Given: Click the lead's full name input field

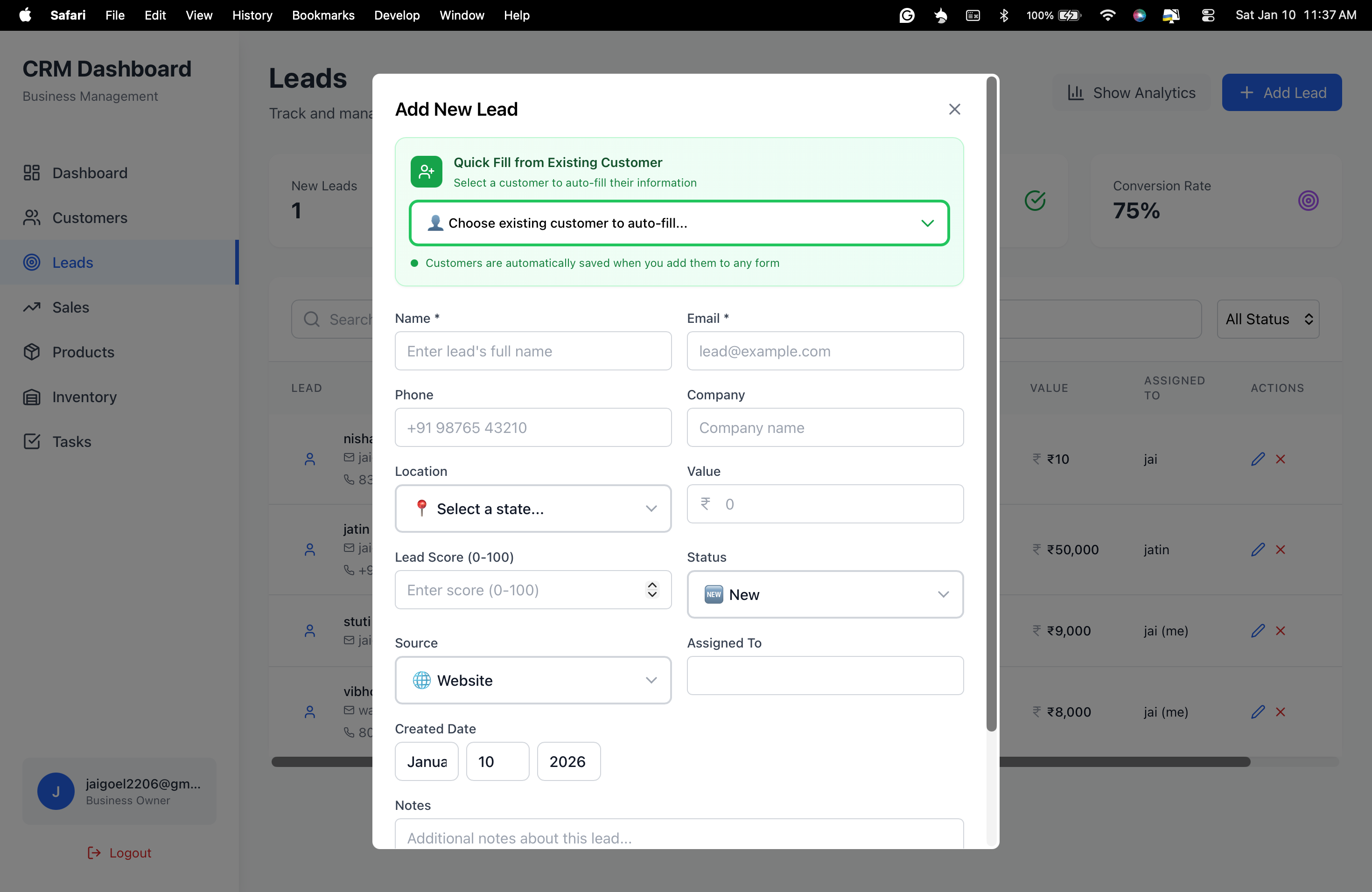Looking at the screenshot, I should (x=532, y=351).
